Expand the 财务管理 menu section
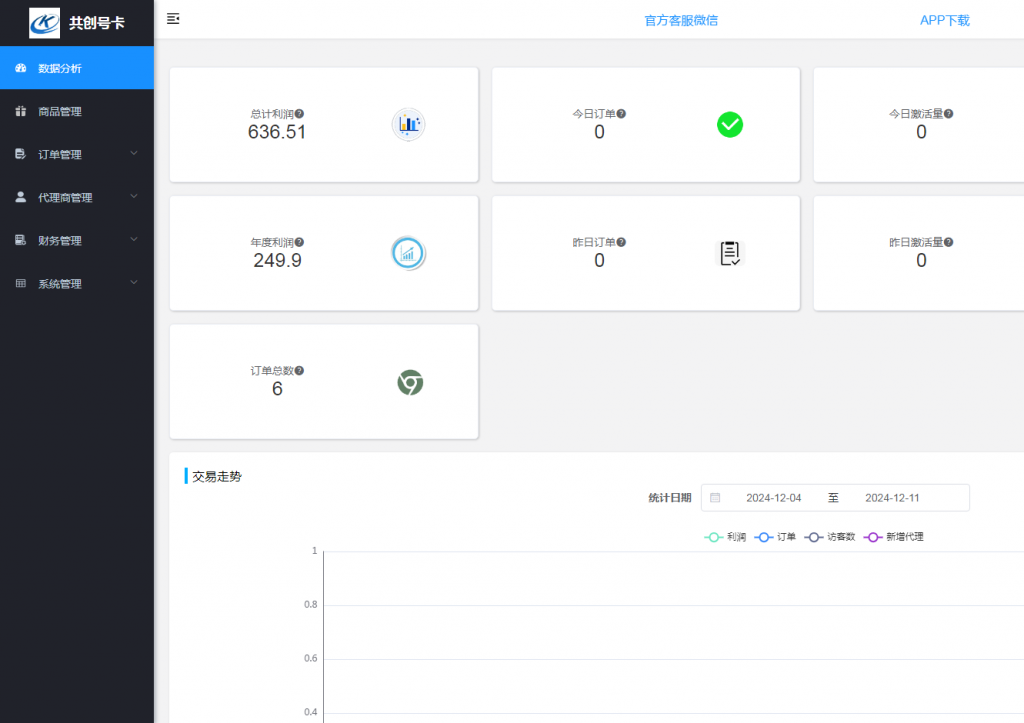 76,241
